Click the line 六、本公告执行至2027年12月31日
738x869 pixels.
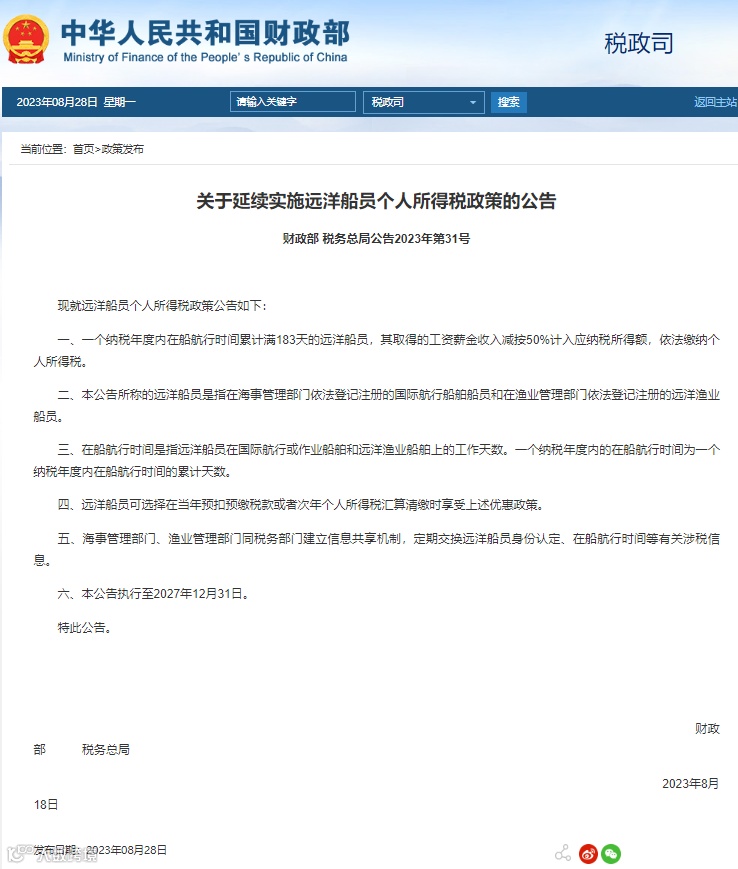pos(153,594)
